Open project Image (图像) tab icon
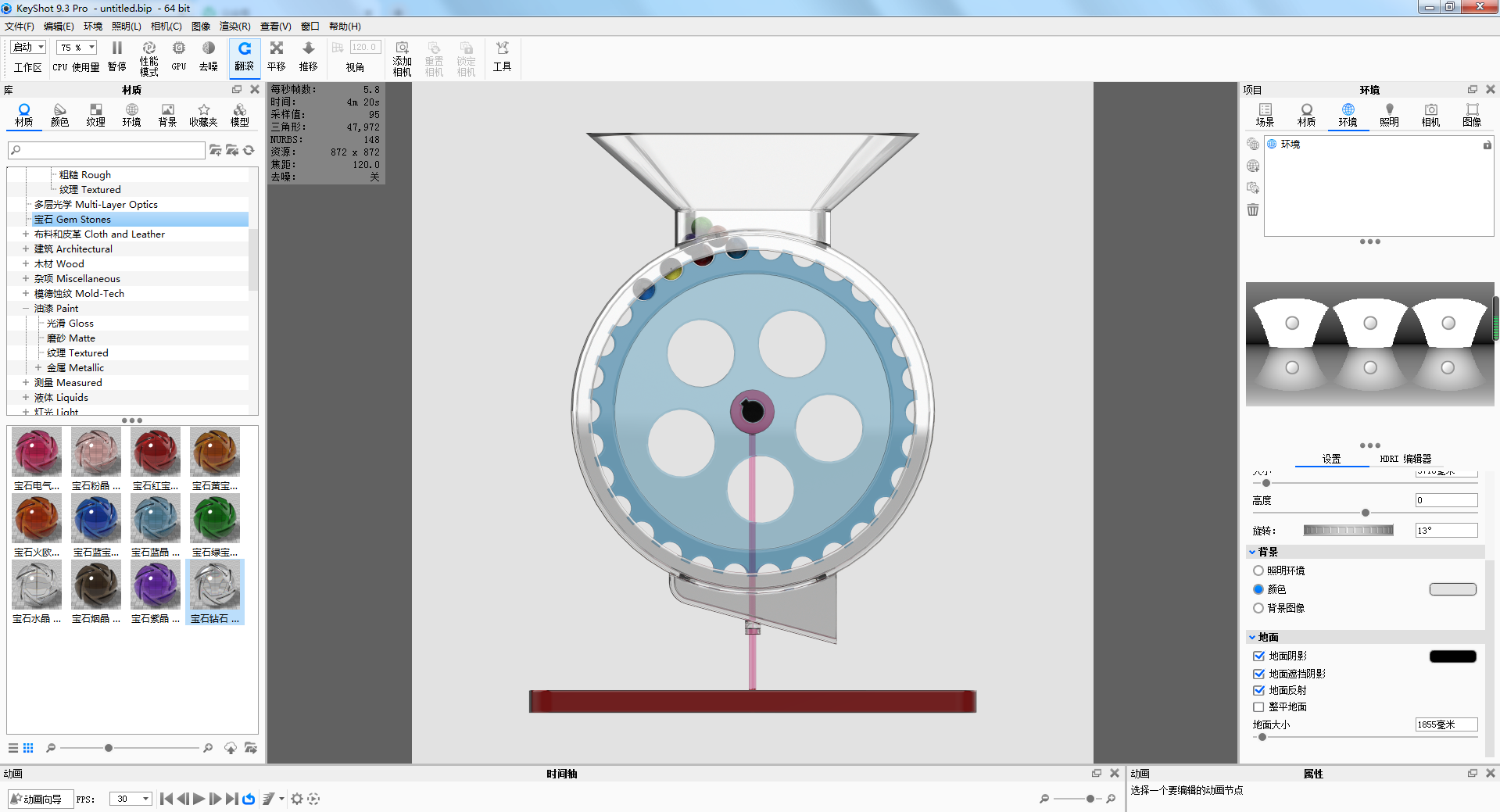The image size is (1500, 812). coord(1472,115)
